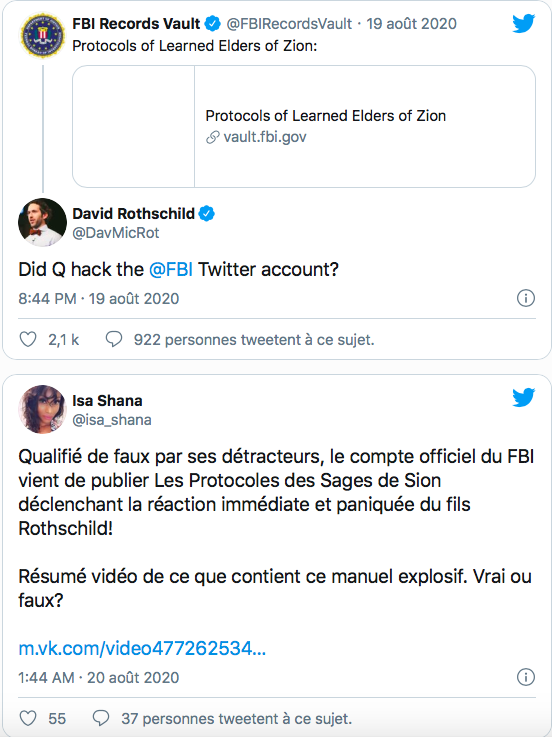
Task: Like Isa Shana's tweet with heart icon
Action: (x=28, y=718)
